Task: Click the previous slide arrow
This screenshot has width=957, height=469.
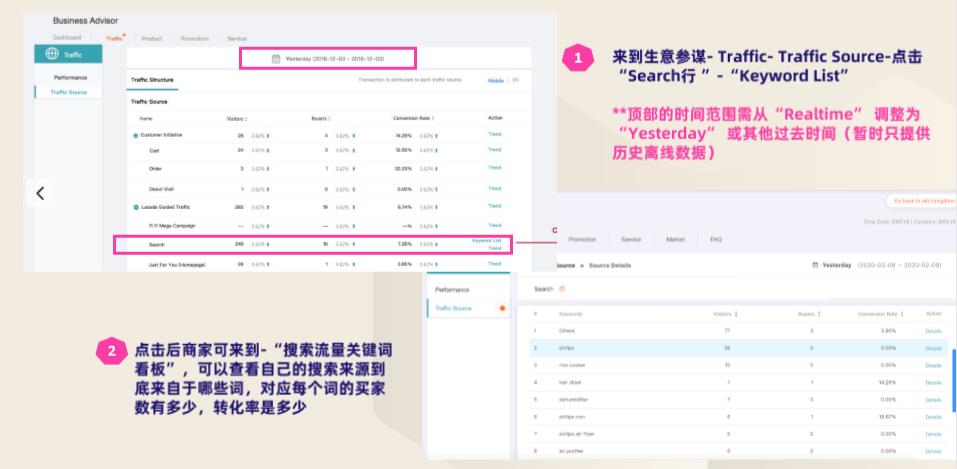Action: pyautogui.click(x=40, y=194)
